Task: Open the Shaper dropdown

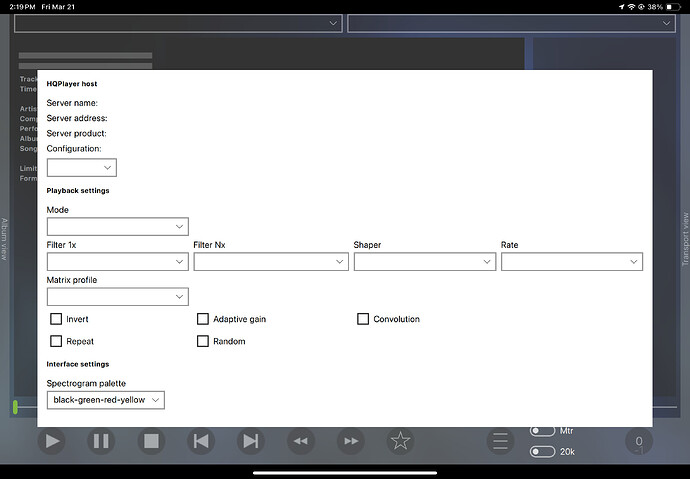Action: click(424, 262)
